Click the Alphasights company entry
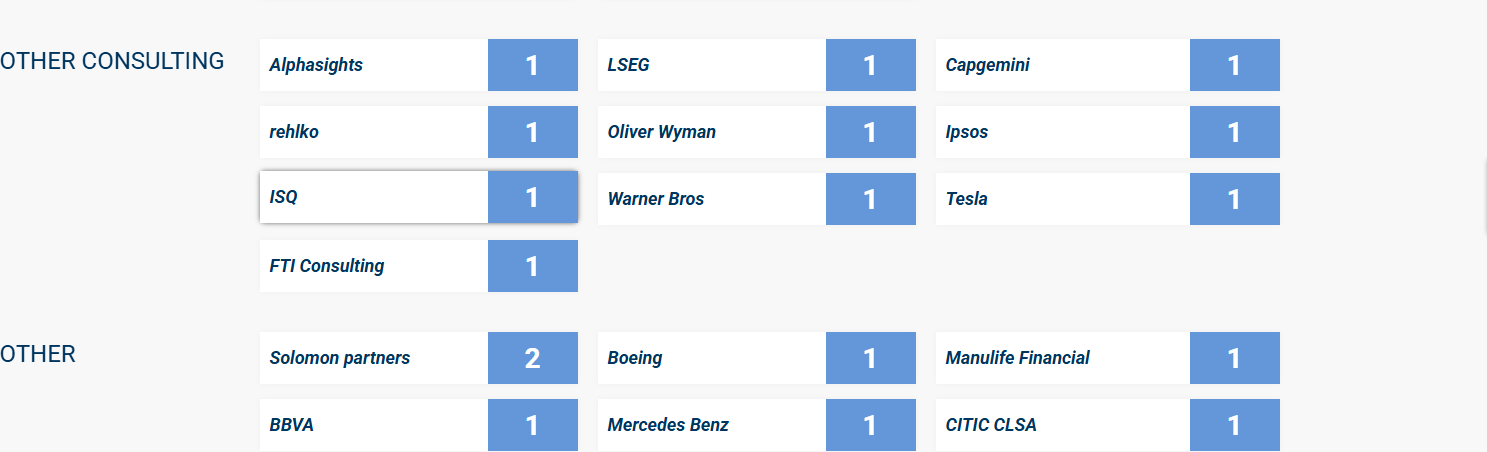The image size is (1487, 452). tap(374, 65)
